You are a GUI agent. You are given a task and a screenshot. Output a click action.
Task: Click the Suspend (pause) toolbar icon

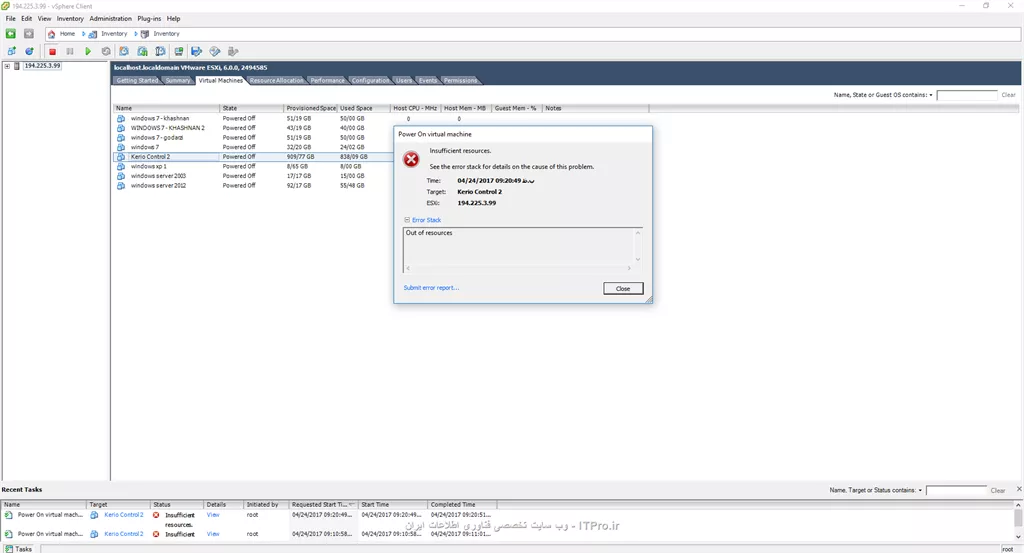pyautogui.click(x=70, y=51)
